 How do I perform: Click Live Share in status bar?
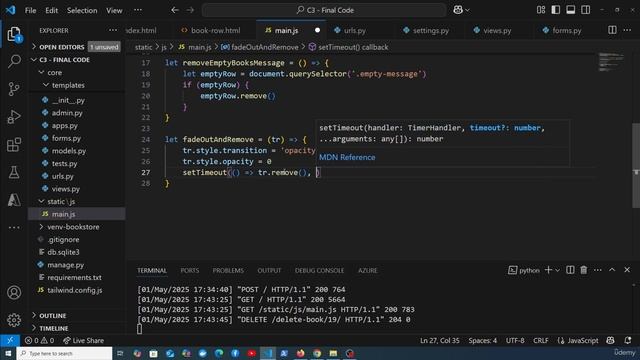click(83, 340)
